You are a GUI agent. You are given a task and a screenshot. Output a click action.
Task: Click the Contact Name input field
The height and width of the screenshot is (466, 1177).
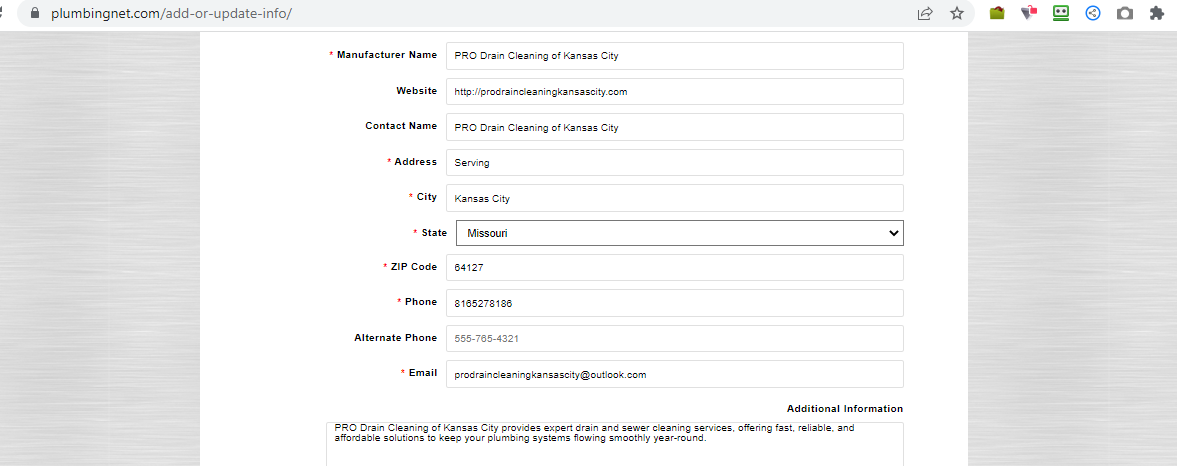(675, 127)
